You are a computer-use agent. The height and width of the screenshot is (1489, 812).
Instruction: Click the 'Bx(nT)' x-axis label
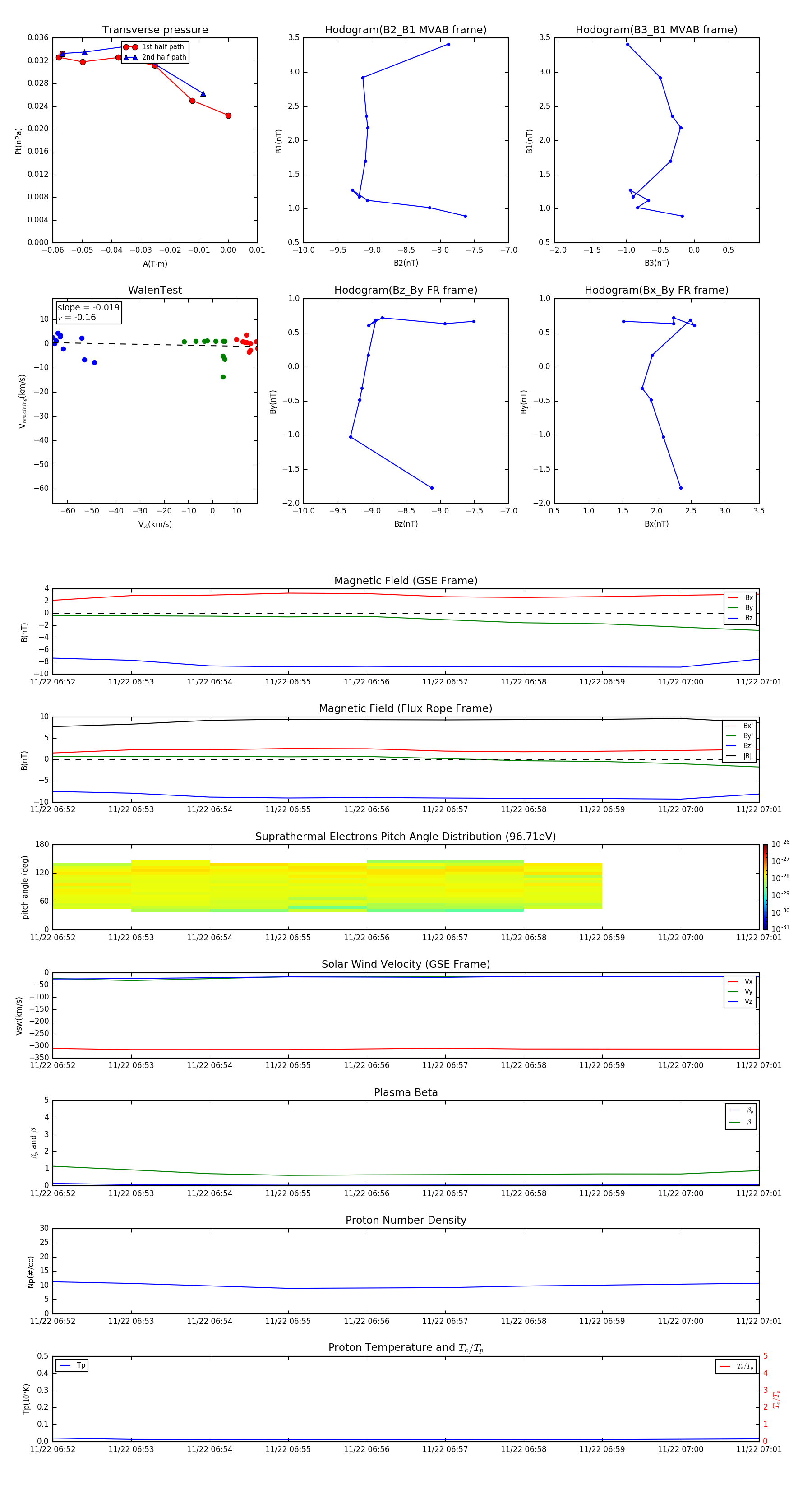pyautogui.click(x=656, y=524)
